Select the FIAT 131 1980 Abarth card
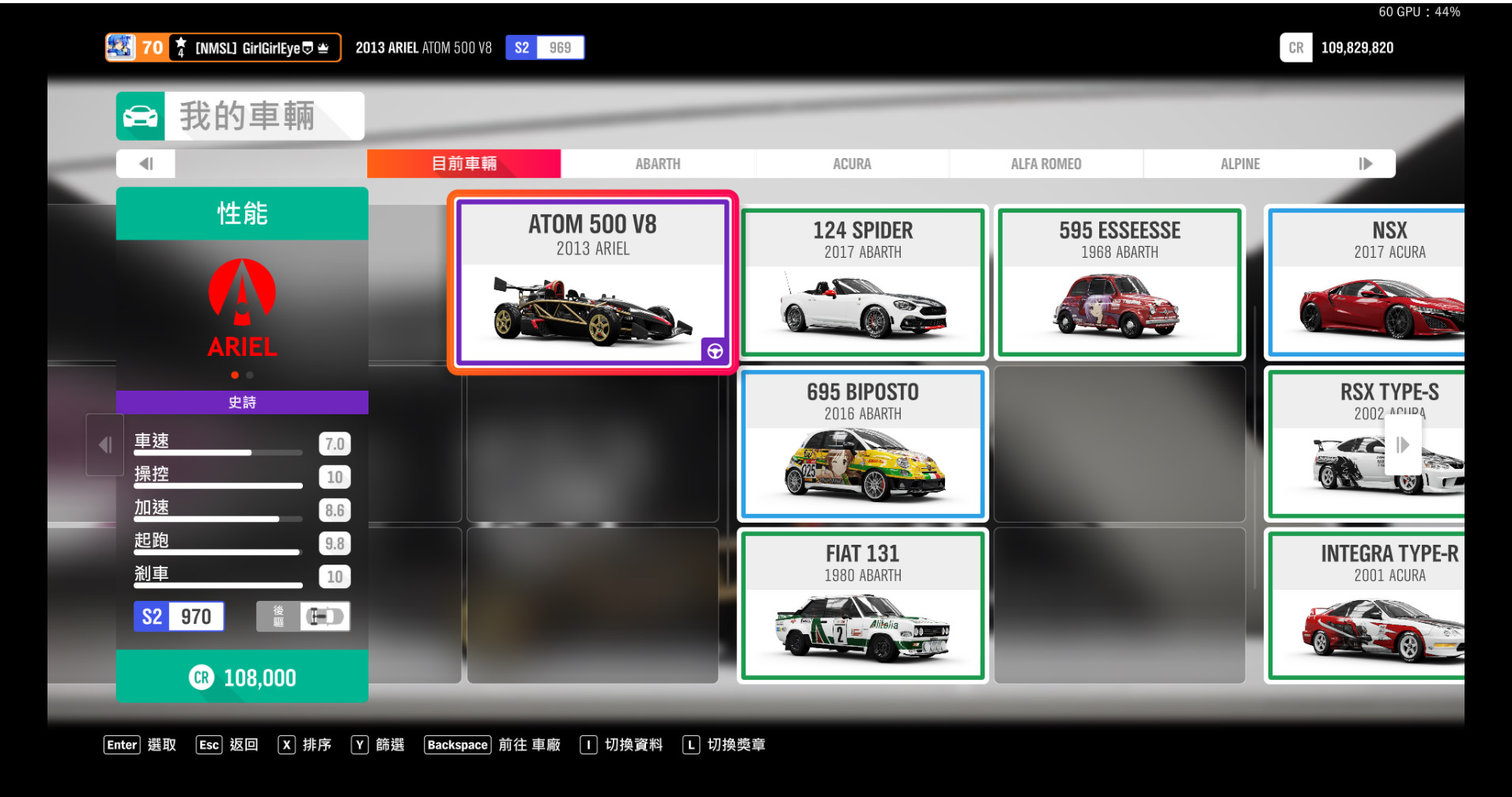1512x797 pixels. (x=863, y=606)
